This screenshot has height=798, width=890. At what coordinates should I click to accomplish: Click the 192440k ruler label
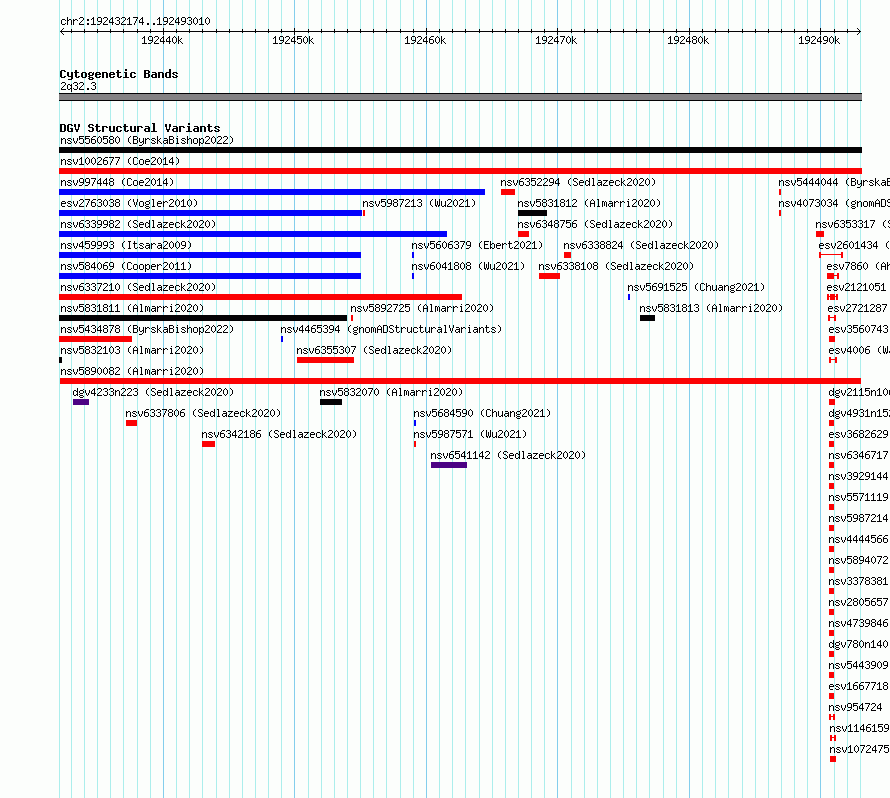[162, 40]
